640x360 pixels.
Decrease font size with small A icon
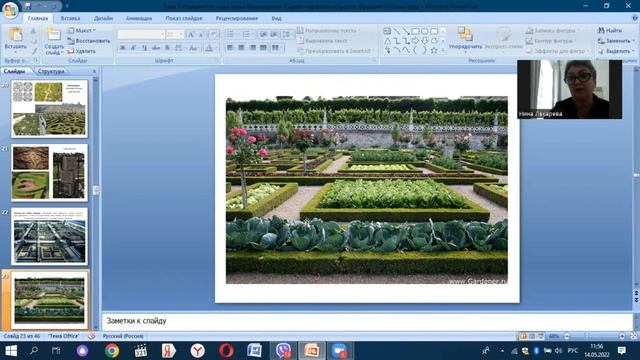201,35
